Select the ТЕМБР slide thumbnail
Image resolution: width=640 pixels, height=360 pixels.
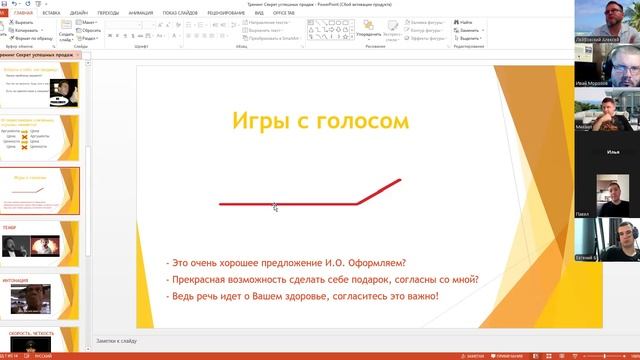pyautogui.click(x=40, y=243)
